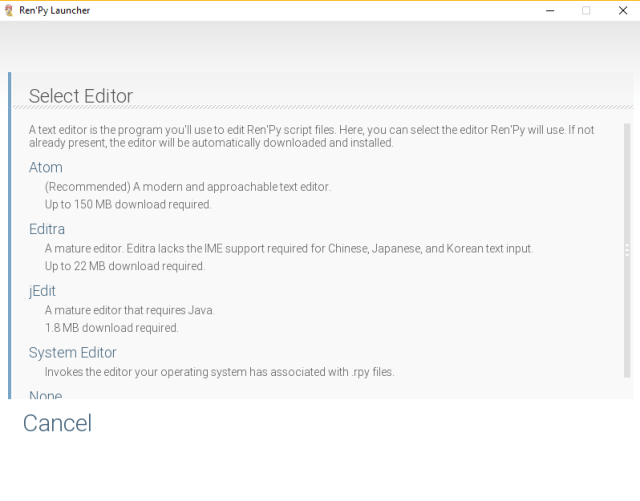Select the System Editor option

click(73, 352)
